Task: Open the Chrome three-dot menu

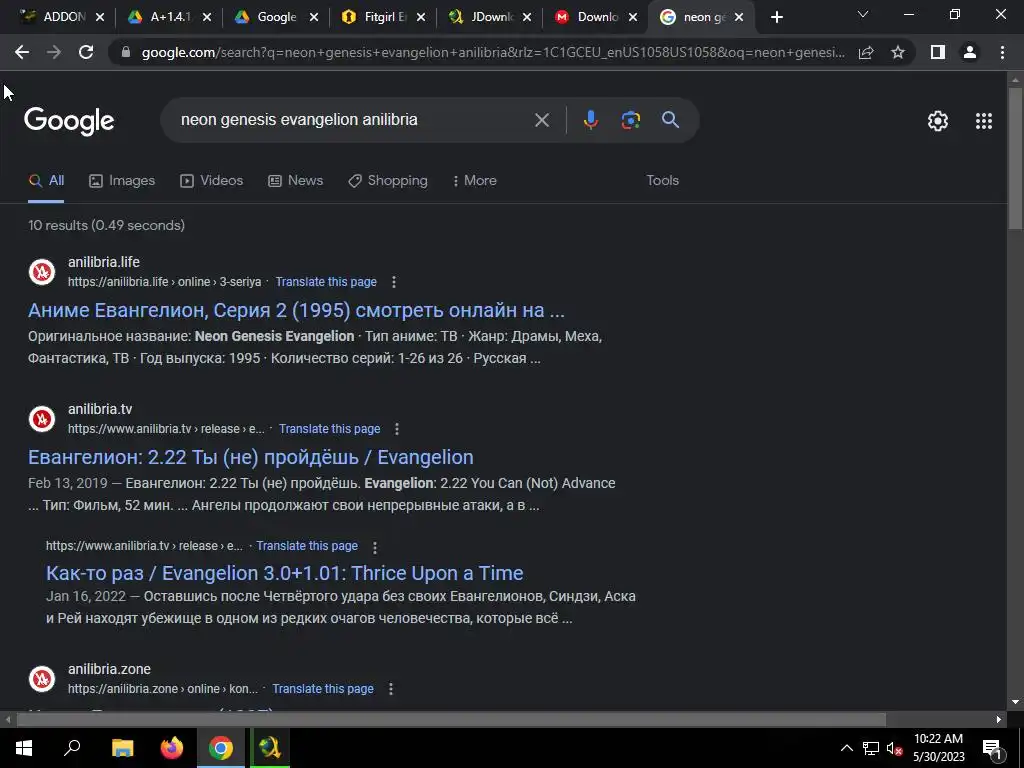Action: point(1002,52)
